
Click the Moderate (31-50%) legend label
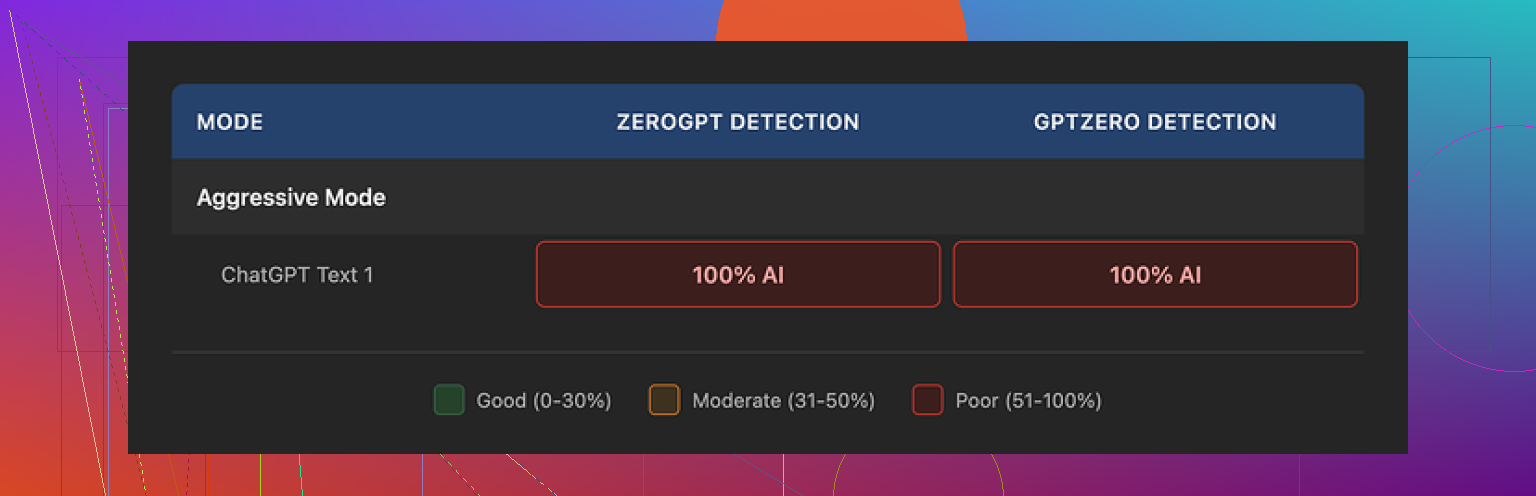point(784,401)
